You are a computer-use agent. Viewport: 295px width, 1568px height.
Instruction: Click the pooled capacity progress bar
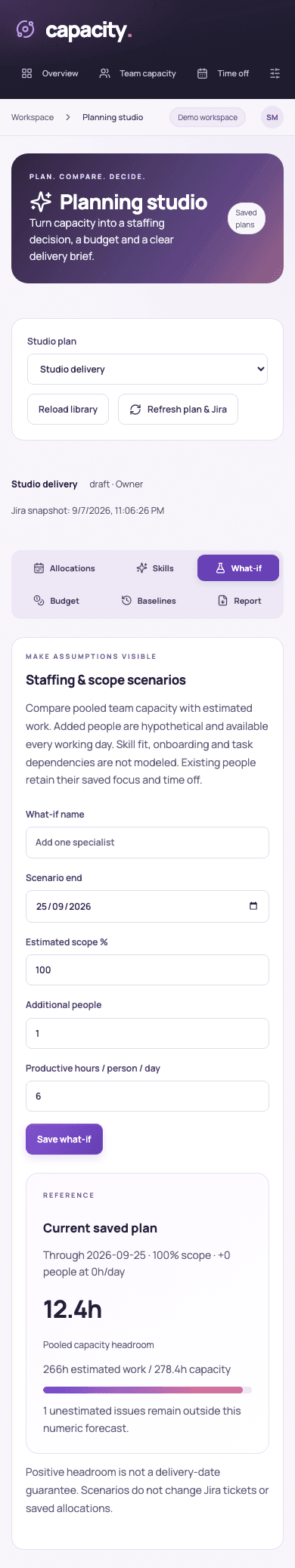147,1390
